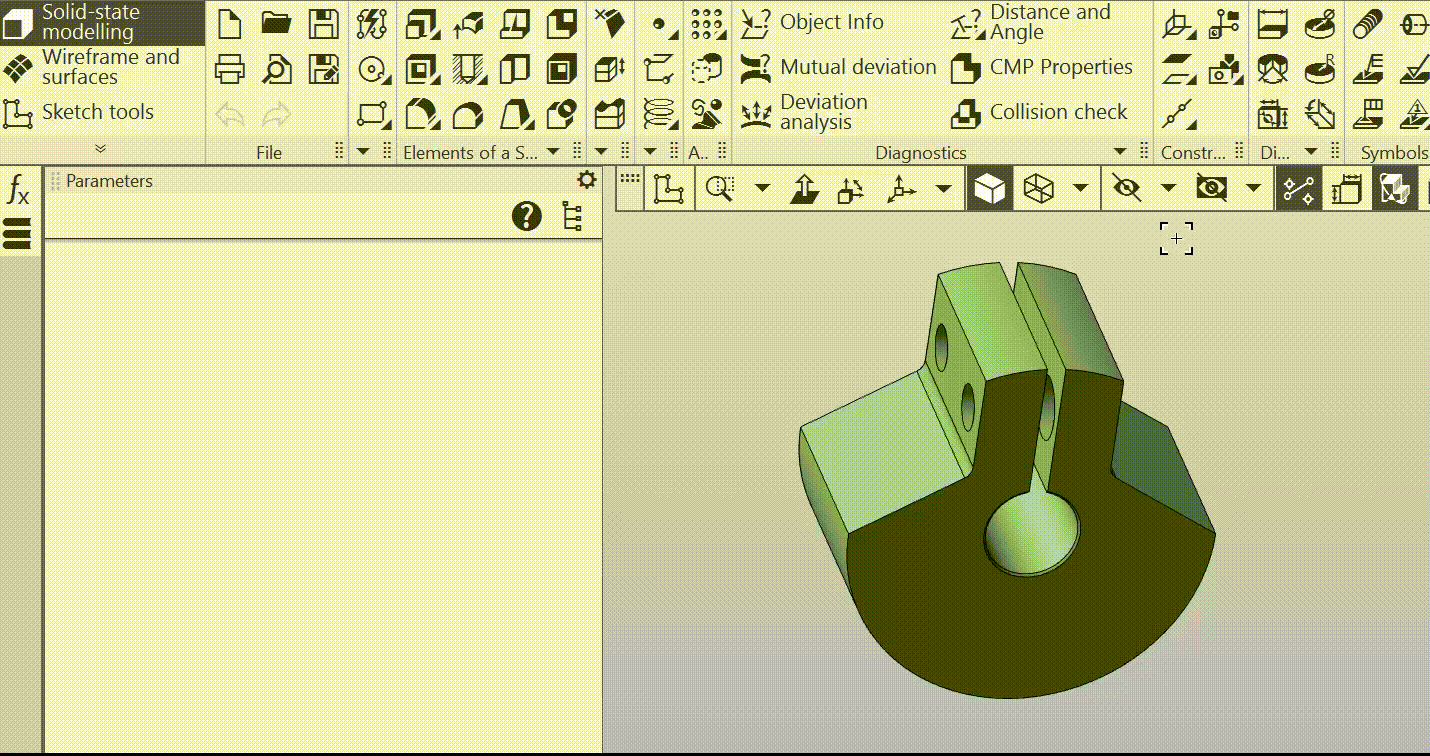1430x756 pixels.
Task: Toggle the hide objects eye icon
Action: [1127, 189]
